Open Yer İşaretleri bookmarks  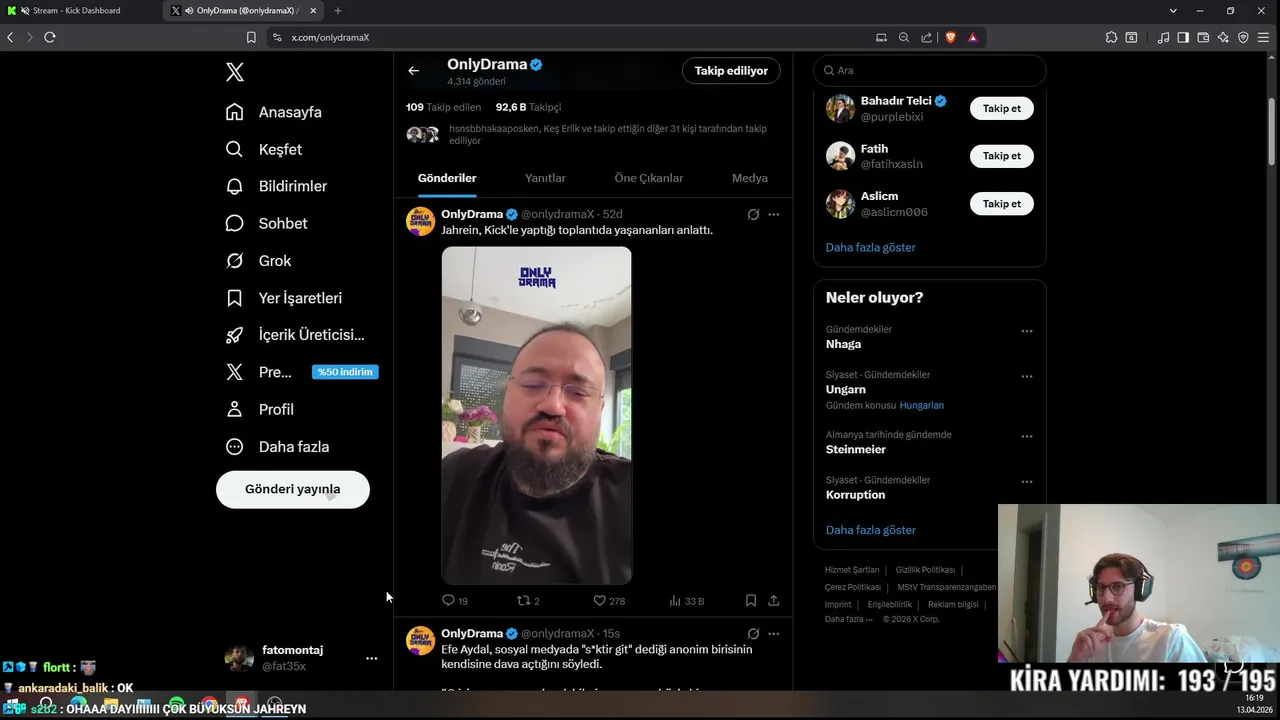[x=284, y=298]
